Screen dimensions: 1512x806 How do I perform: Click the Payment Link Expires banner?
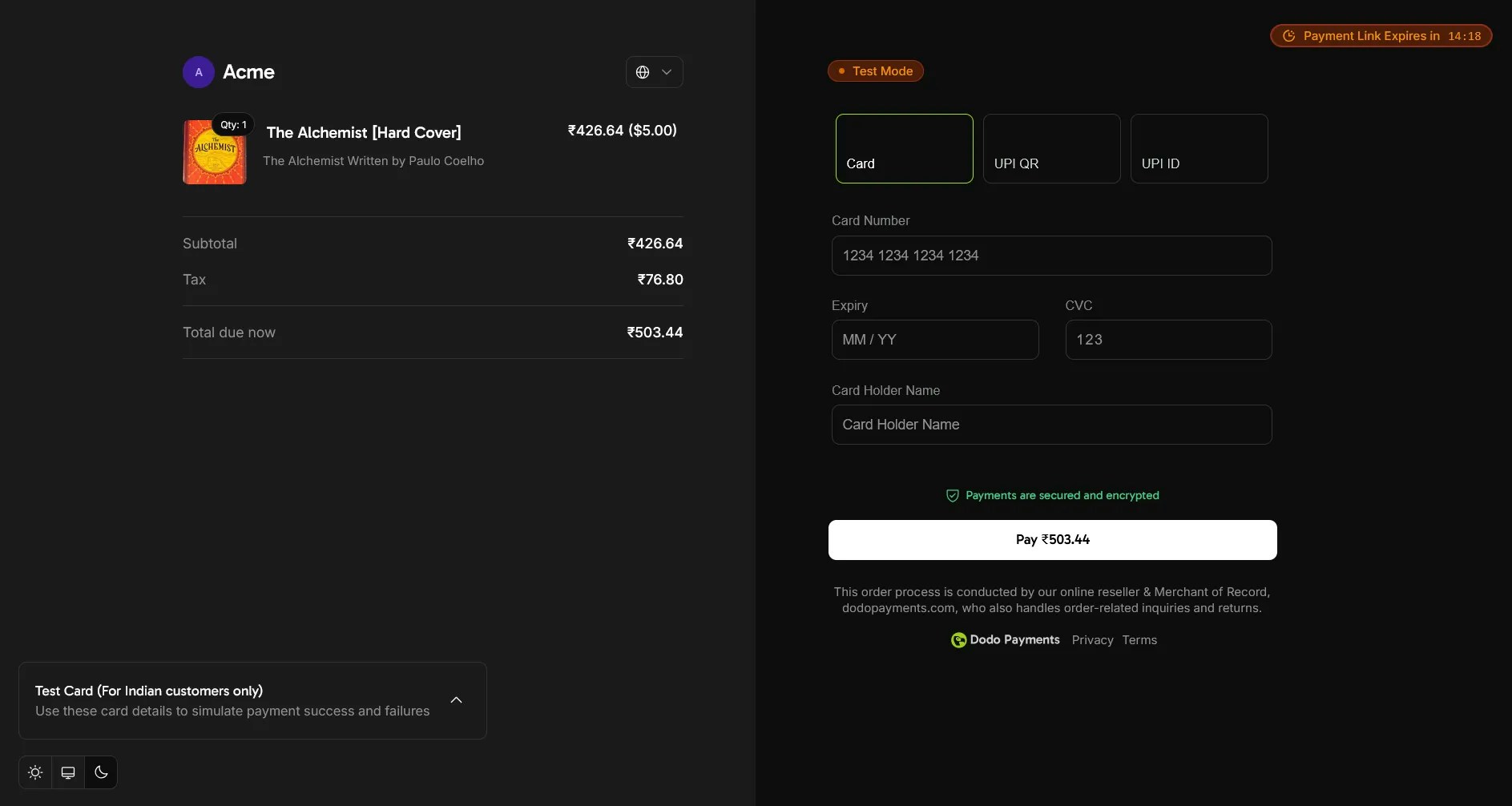[x=1381, y=35]
